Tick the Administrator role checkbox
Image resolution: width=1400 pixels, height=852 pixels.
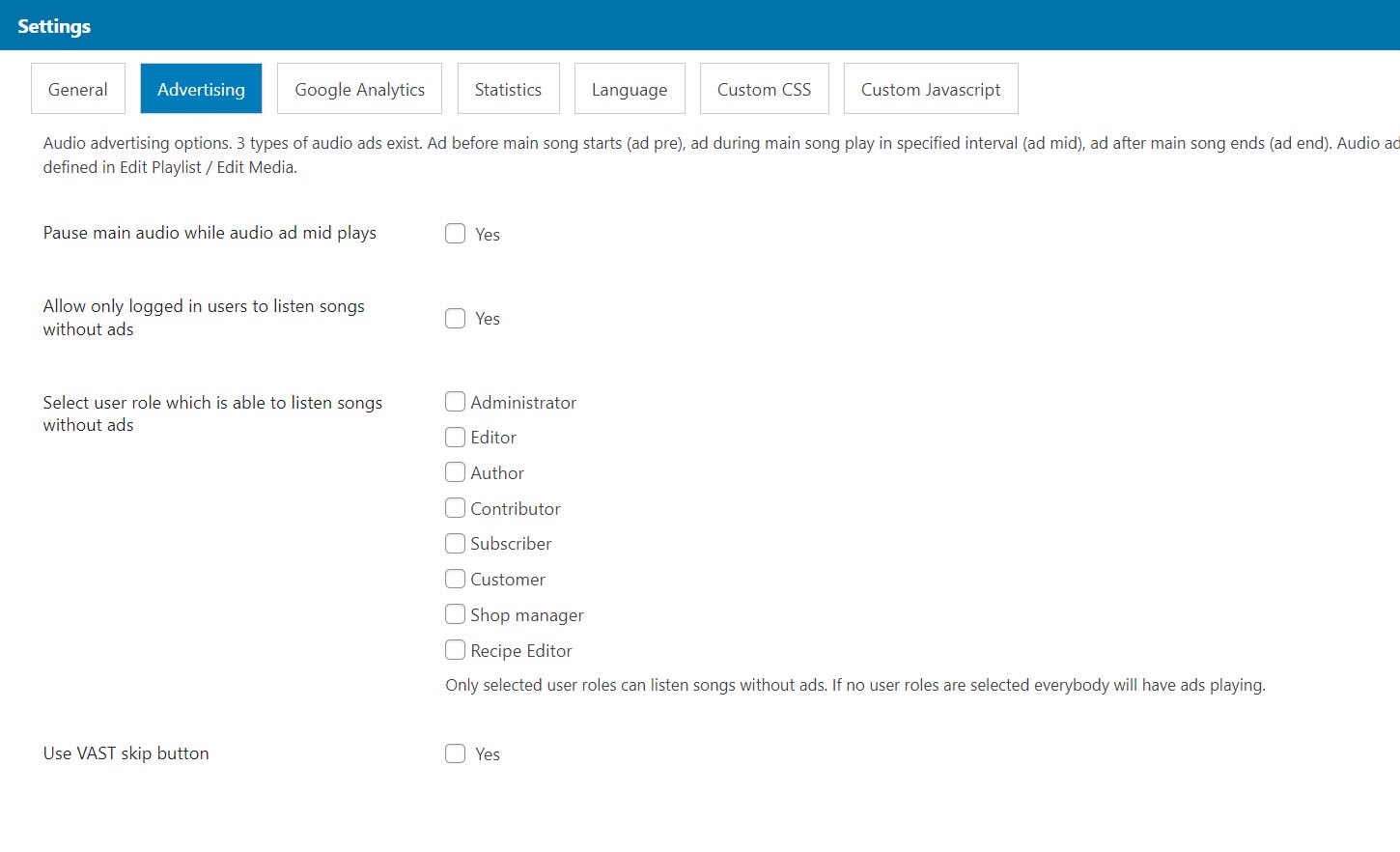tap(455, 401)
